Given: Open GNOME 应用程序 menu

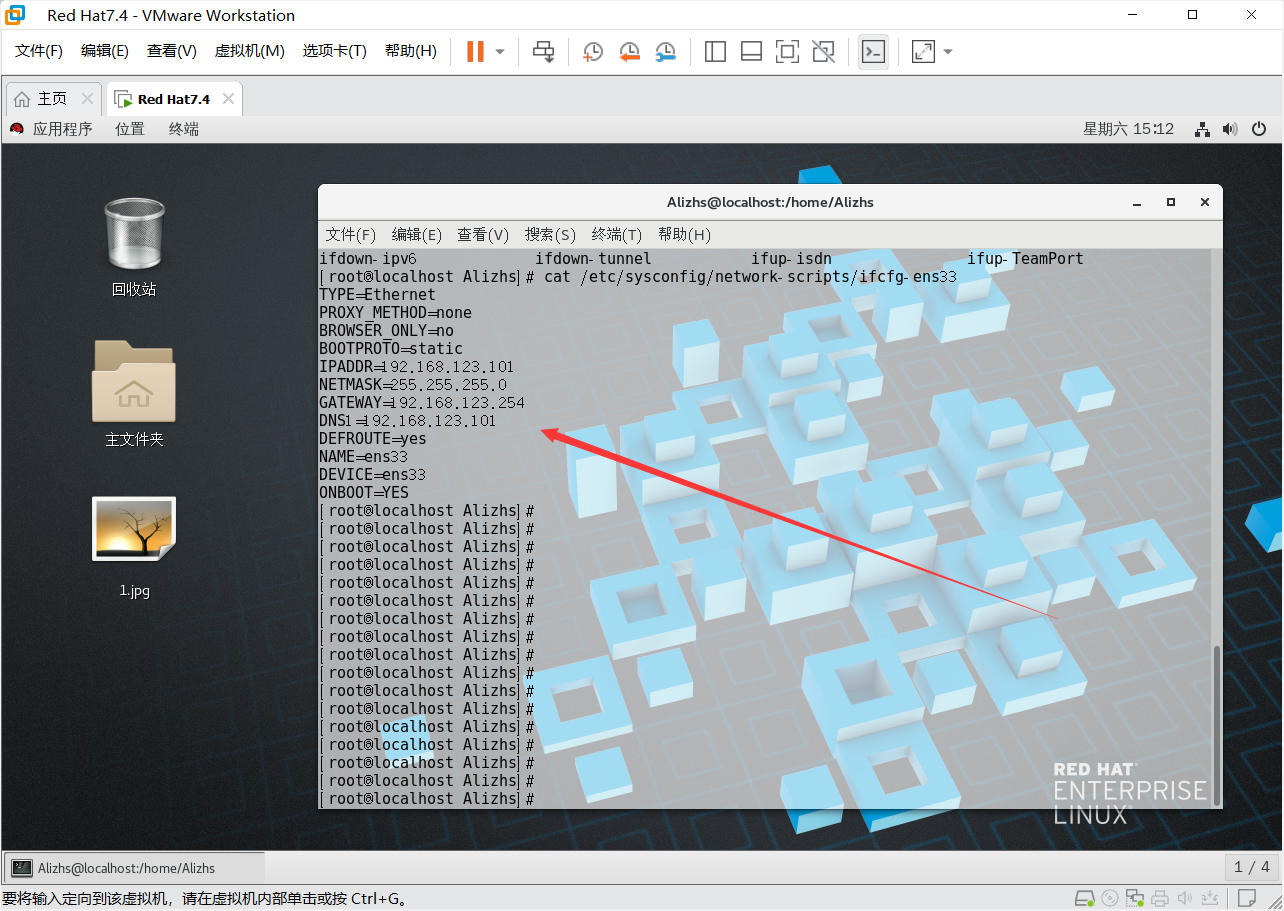Looking at the screenshot, I should [x=51, y=129].
